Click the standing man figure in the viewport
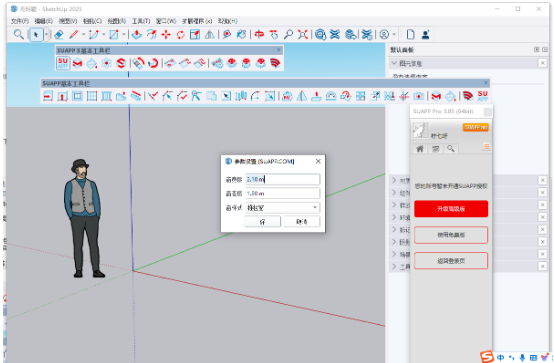Viewport: 554px width, 363px height. point(84,218)
